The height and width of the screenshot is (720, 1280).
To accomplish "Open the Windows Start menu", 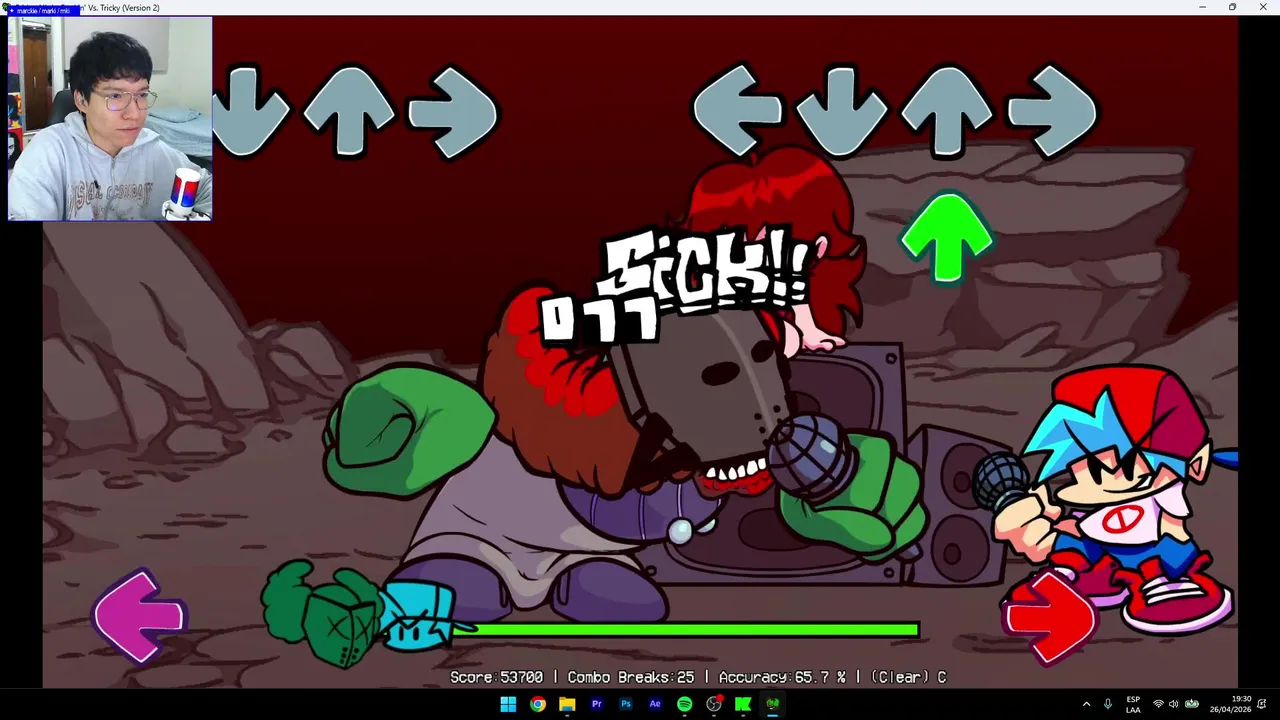I will click(x=508, y=704).
